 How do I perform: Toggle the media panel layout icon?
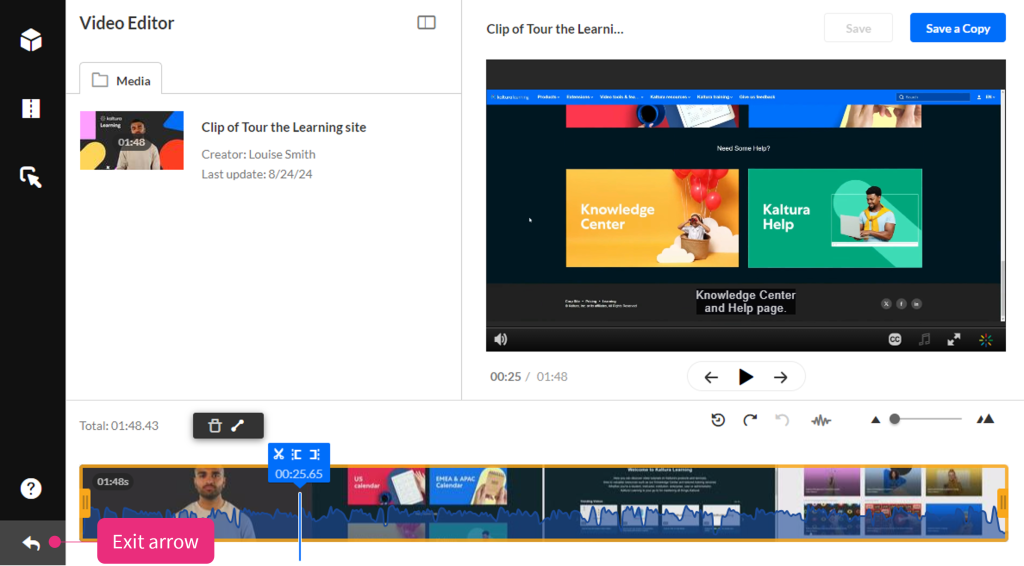[x=427, y=23]
